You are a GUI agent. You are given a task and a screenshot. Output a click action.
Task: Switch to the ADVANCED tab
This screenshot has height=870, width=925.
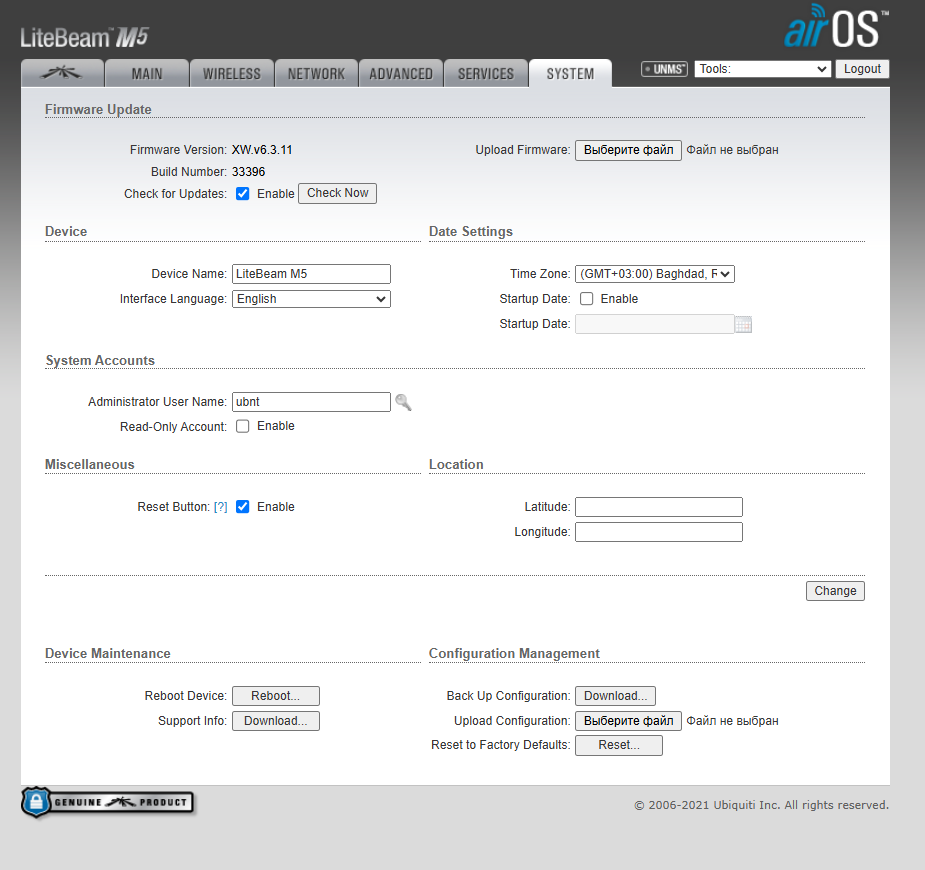point(401,73)
